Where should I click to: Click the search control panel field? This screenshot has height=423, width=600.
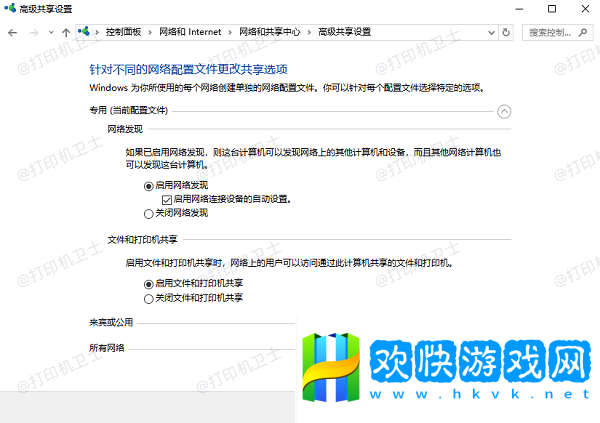pyautogui.click(x=558, y=33)
